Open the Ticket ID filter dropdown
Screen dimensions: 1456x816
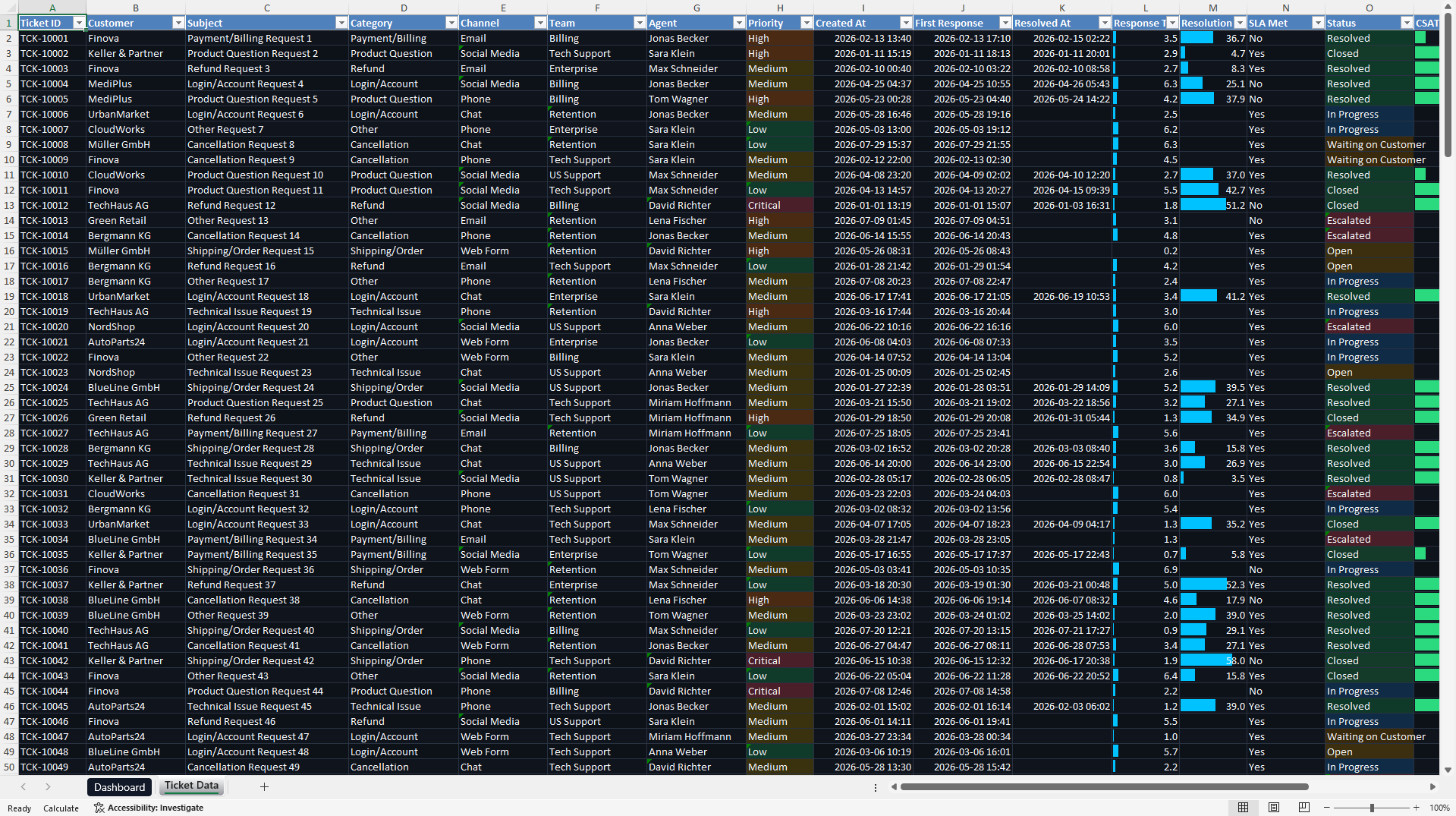point(78,23)
